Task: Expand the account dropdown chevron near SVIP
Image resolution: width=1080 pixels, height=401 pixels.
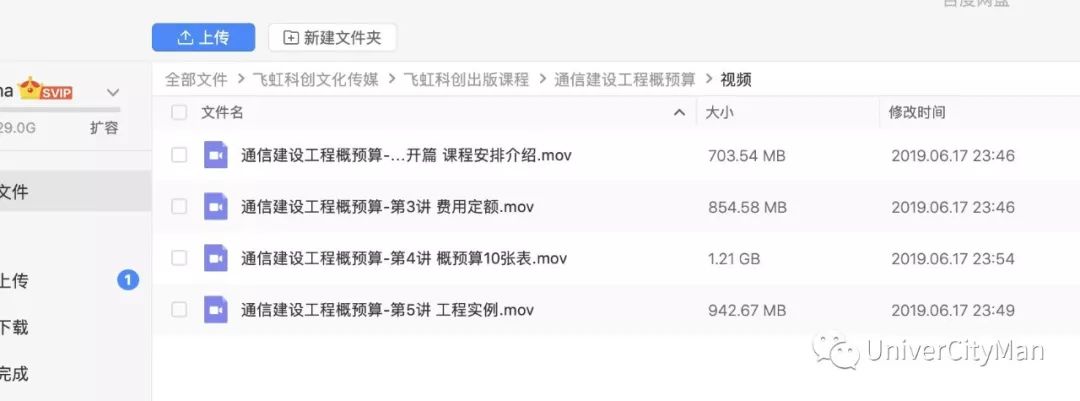Action: [114, 92]
